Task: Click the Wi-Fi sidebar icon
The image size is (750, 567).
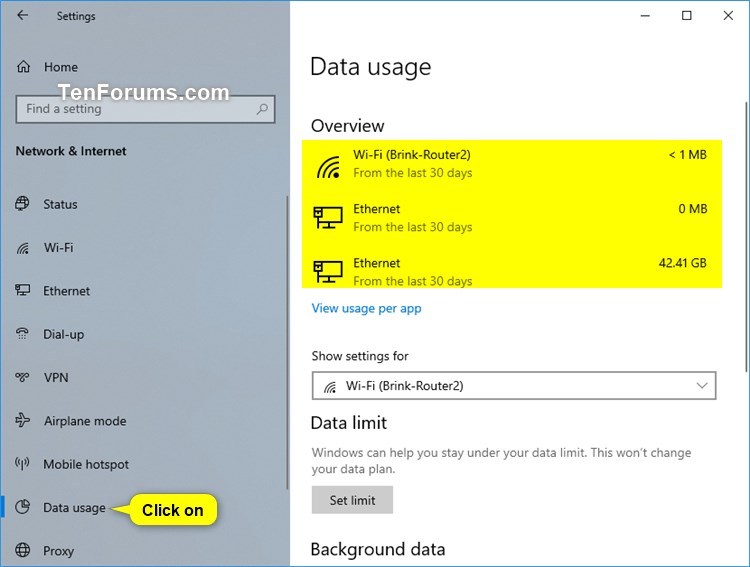Action: (x=22, y=248)
